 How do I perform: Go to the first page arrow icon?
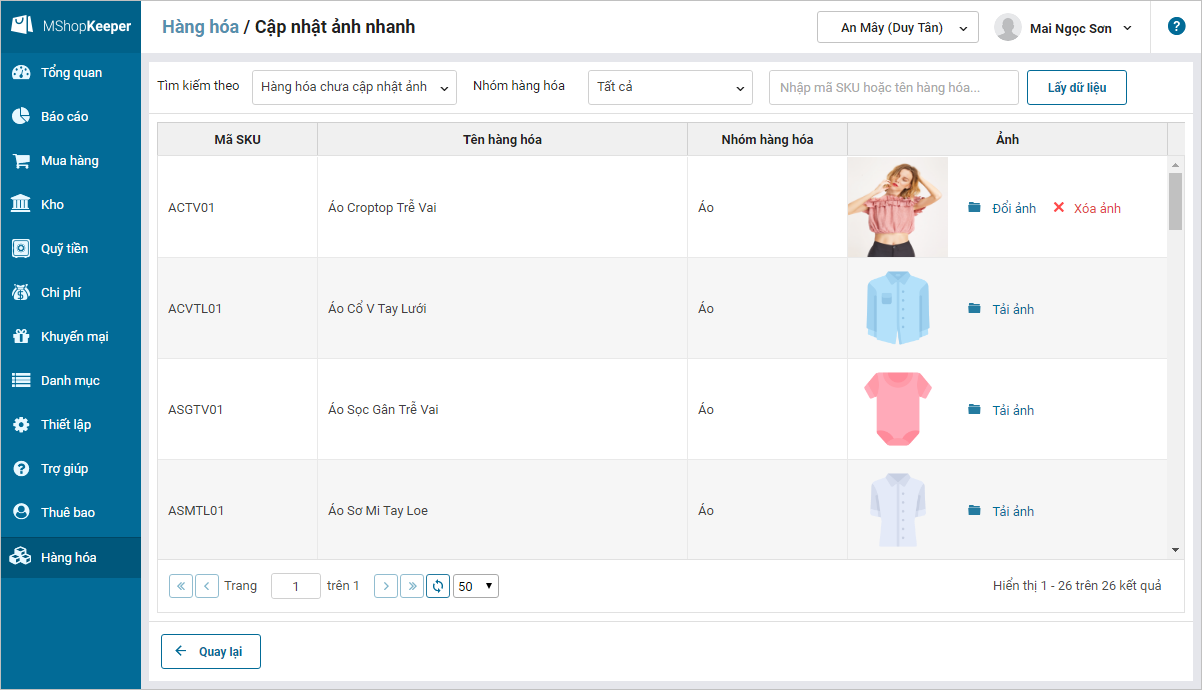coord(181,586)
